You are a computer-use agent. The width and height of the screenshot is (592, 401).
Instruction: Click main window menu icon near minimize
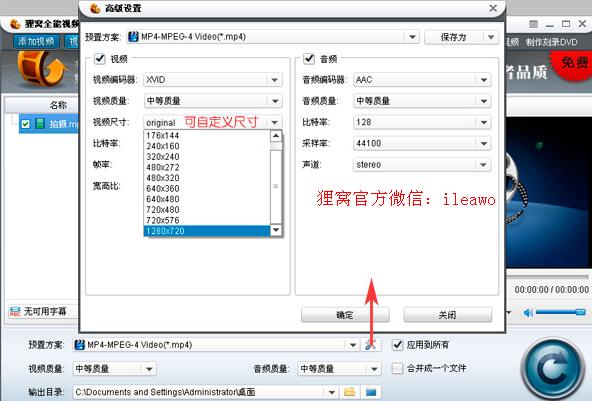tap(533, 24)
